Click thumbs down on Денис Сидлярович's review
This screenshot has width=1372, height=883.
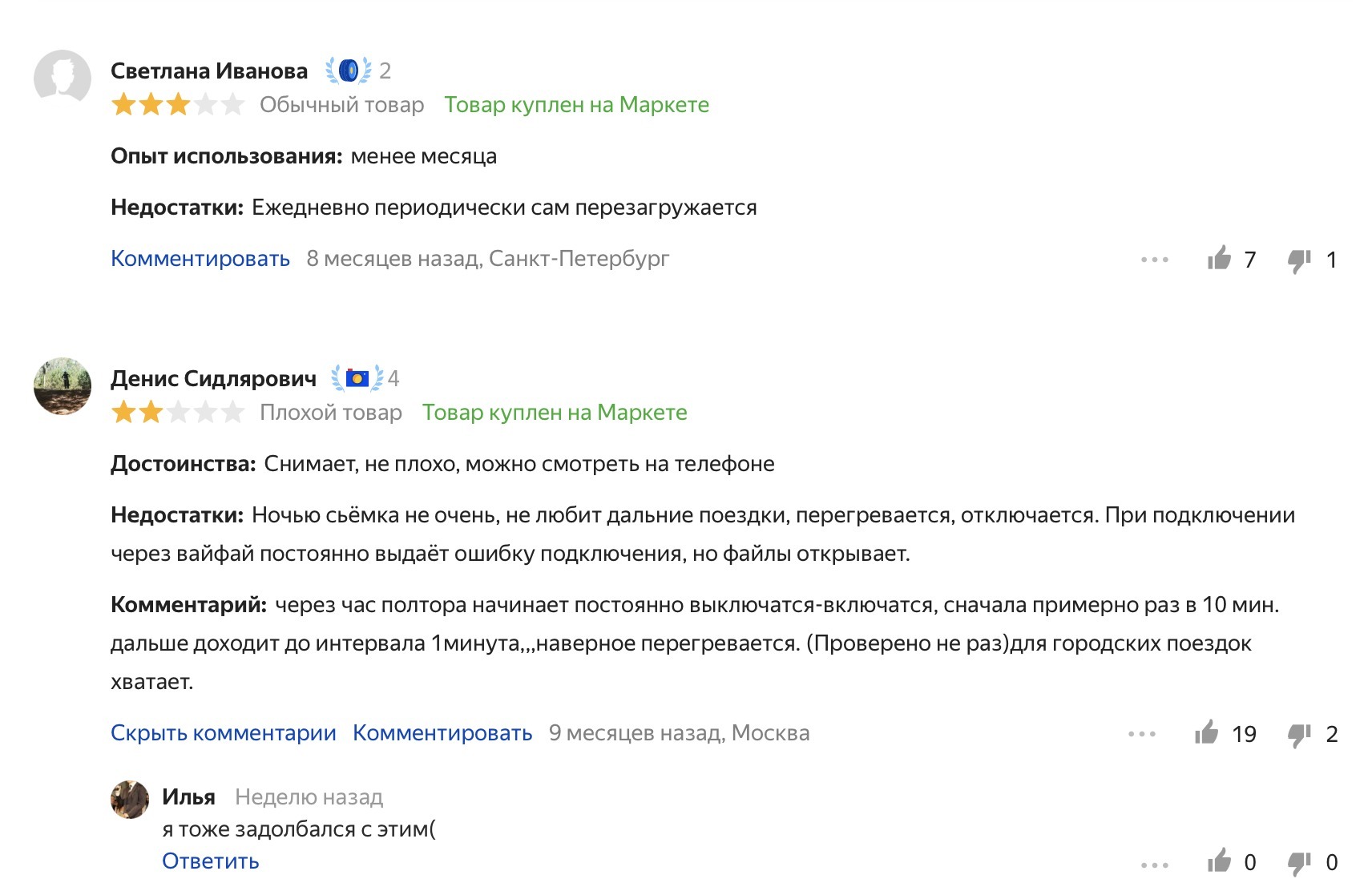click(1299, 734)
